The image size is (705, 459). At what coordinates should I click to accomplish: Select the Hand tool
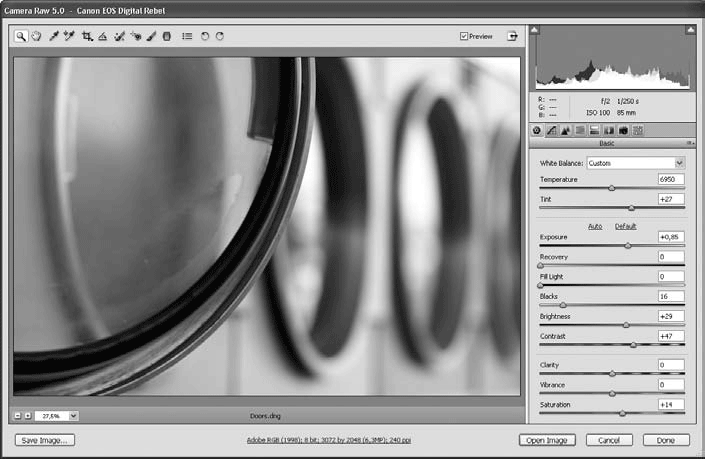pyautogui.click(x=34, y=36)
